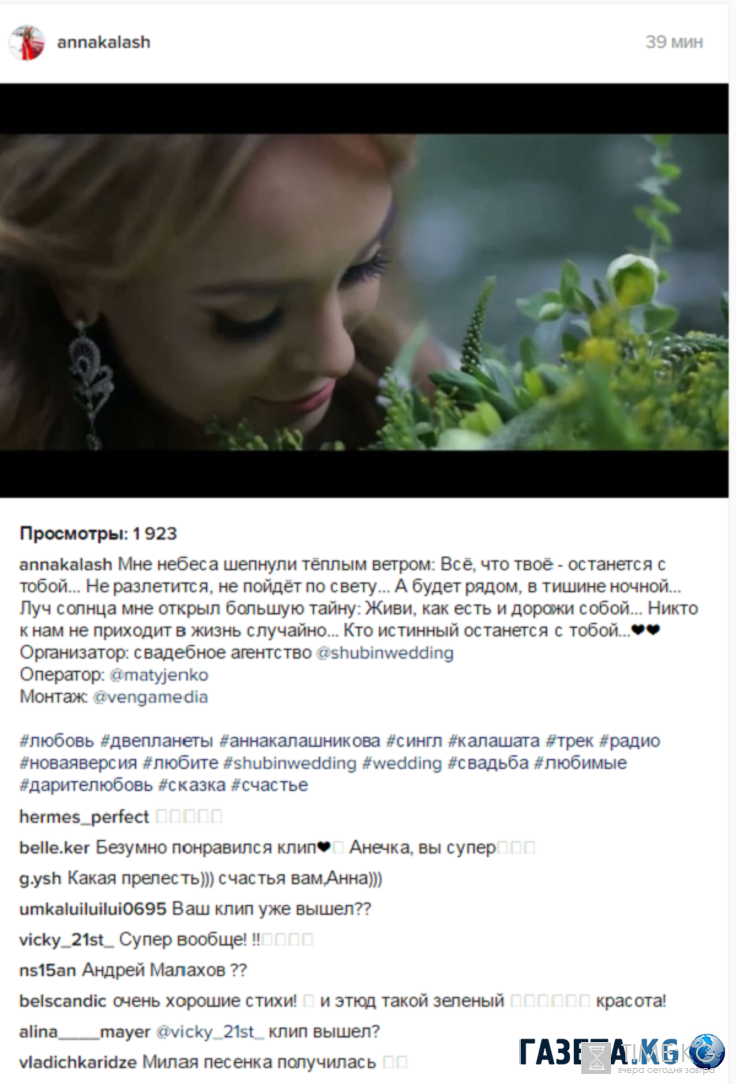Open the #свадьба hashtag
This screenshot has width=736, height=1084.
point(488,763)
